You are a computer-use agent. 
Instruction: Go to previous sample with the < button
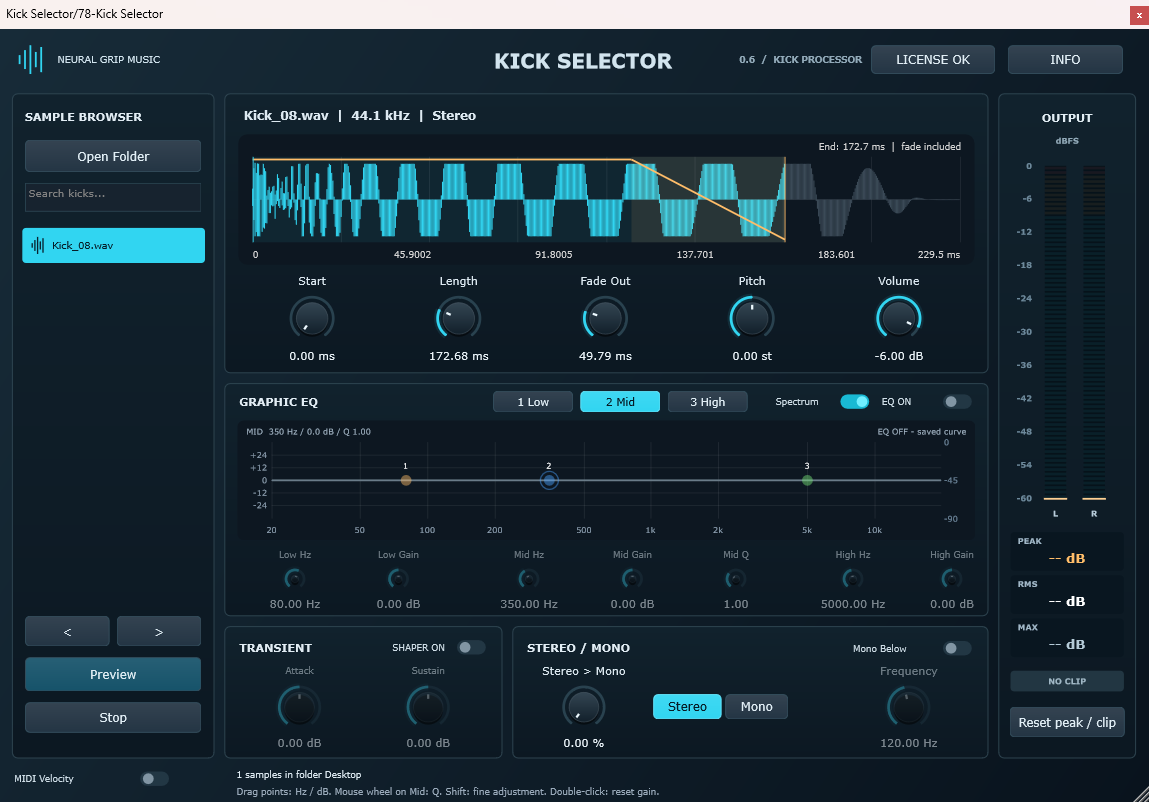point(67,631)
